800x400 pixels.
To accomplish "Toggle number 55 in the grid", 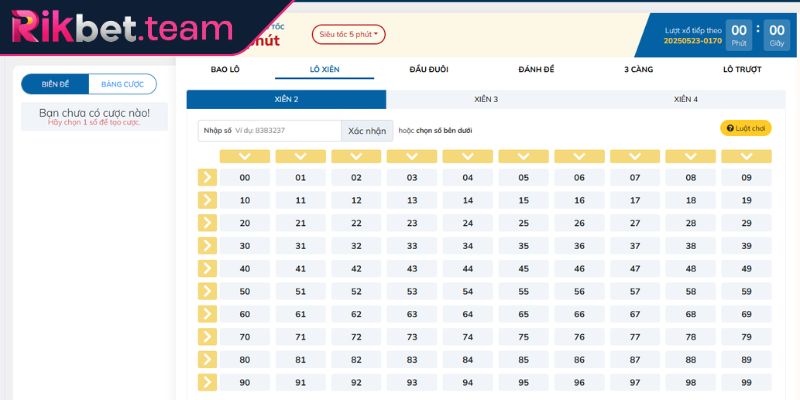I will [x=523, y=291].
